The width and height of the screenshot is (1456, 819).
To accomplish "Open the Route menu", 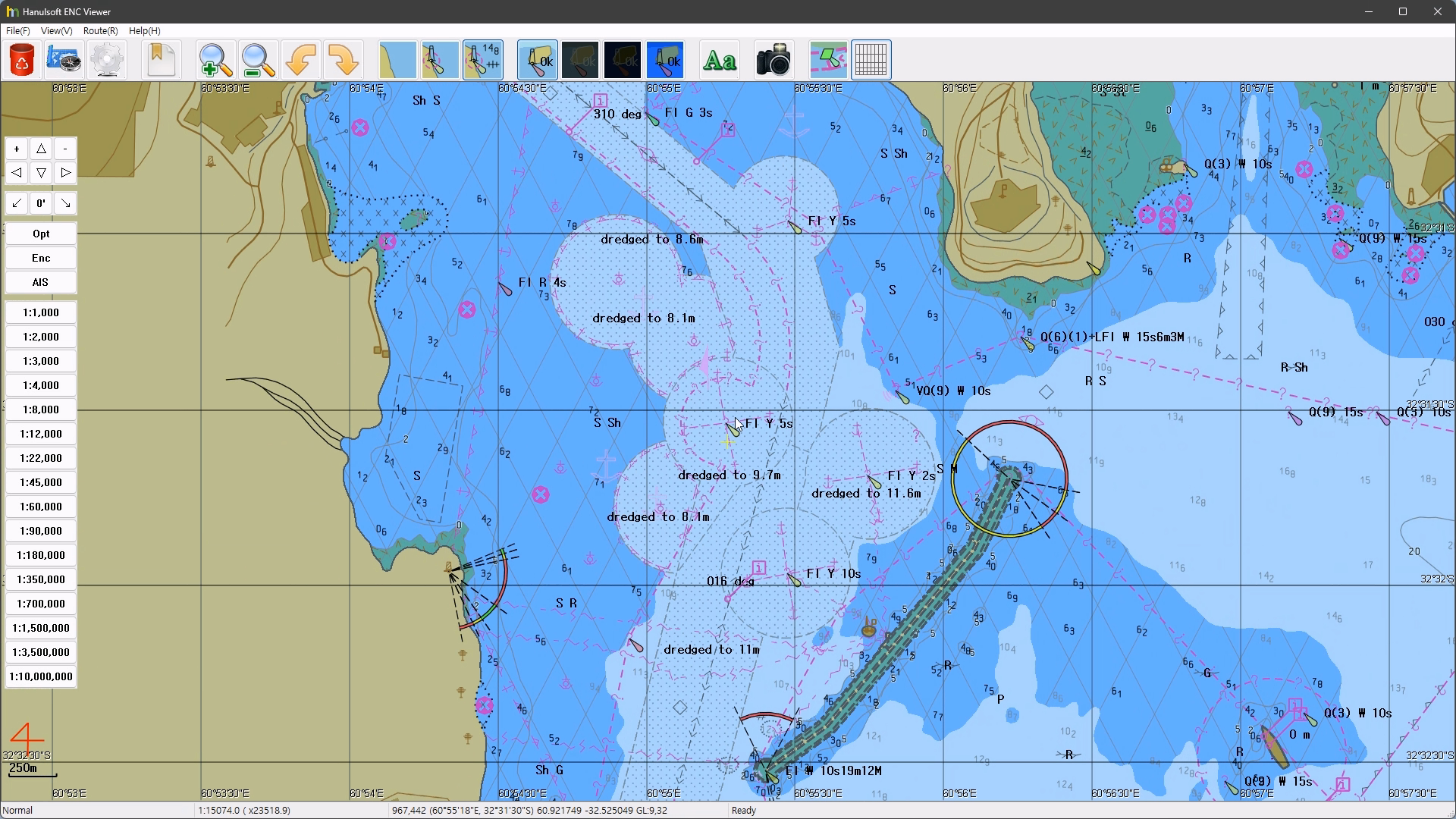I will 100,31.
